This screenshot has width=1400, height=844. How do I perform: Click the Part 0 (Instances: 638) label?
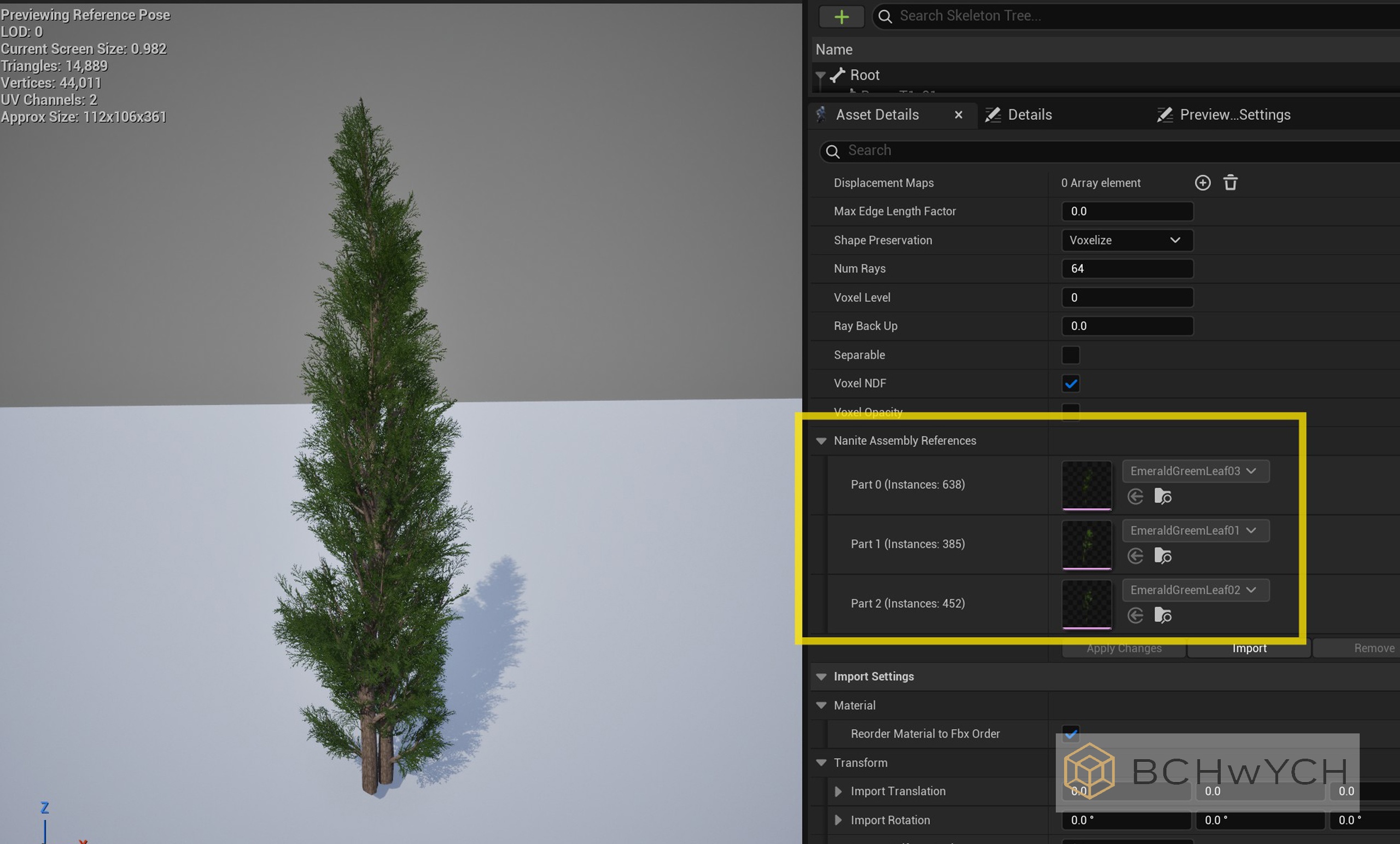pyautogui.click(x=907, y=485)
